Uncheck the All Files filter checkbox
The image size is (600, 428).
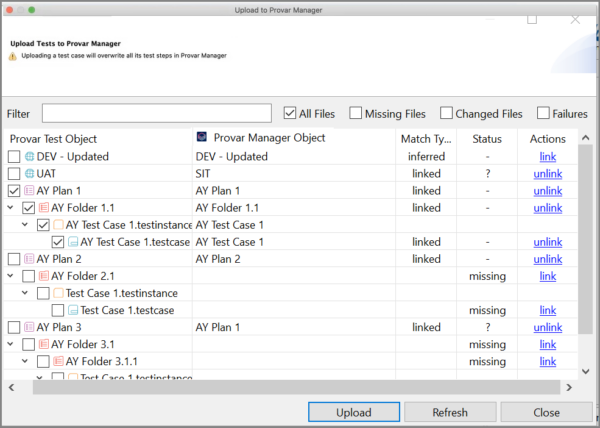(290, 113)
